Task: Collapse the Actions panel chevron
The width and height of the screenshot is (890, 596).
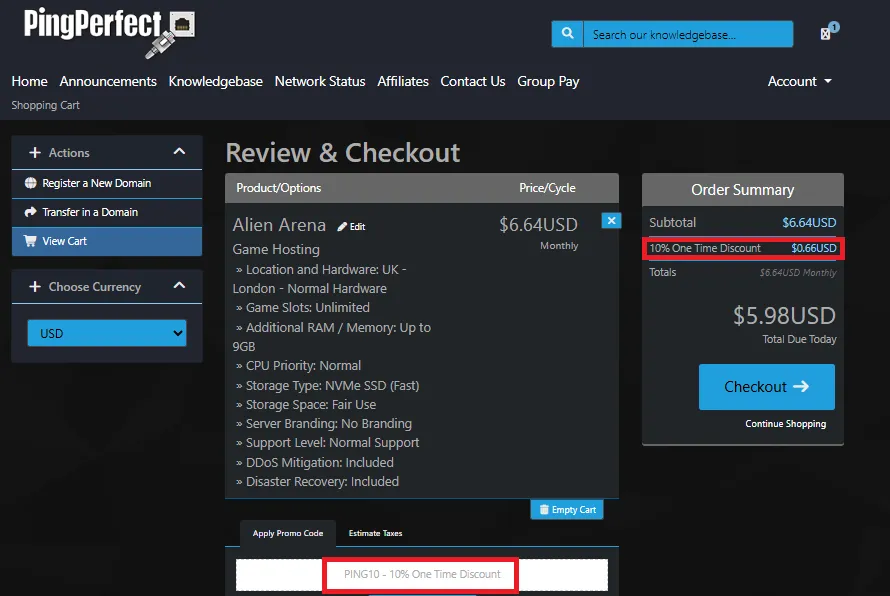Action: 179,152
